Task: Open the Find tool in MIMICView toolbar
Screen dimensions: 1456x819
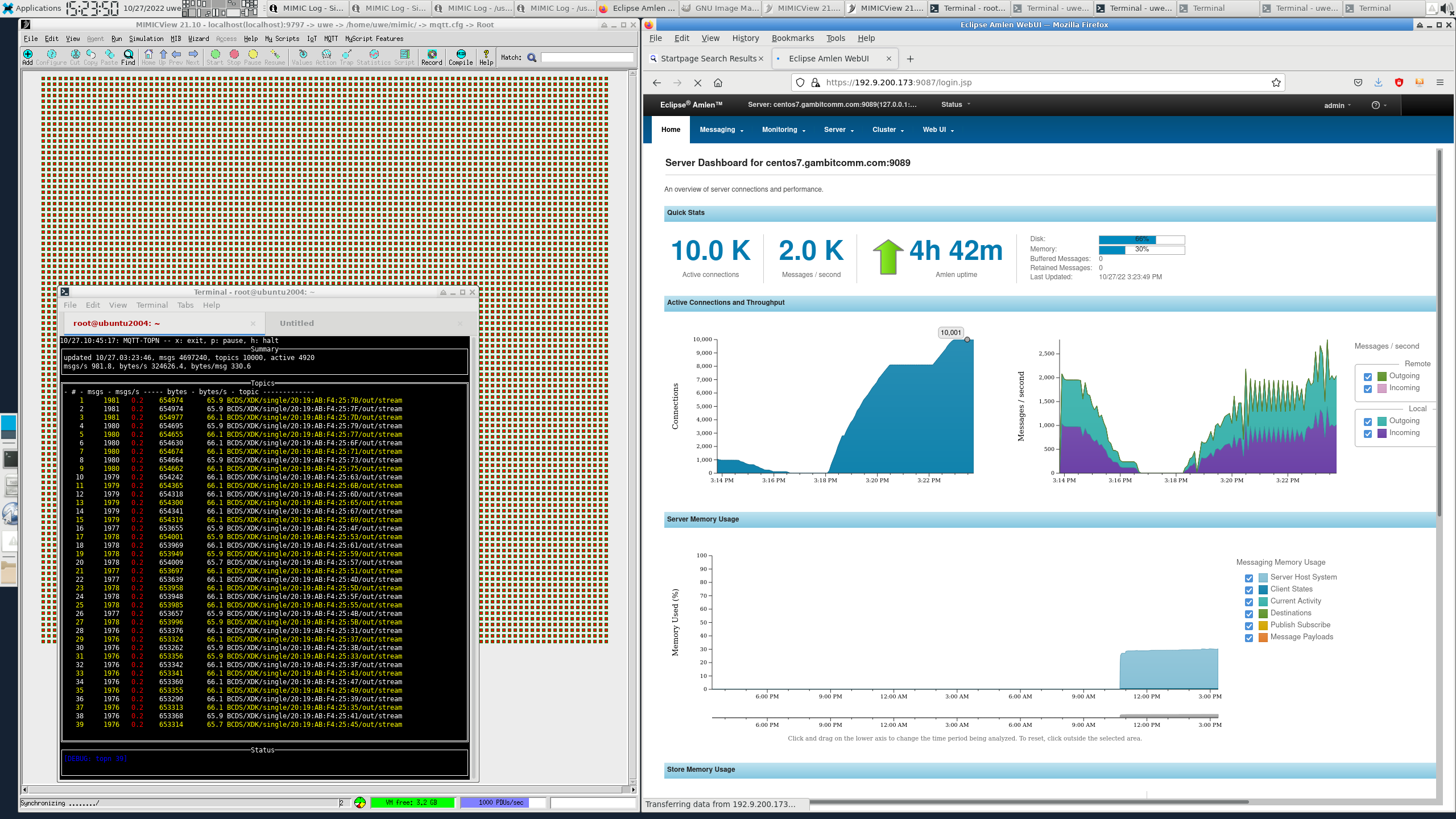Action: 129,57
